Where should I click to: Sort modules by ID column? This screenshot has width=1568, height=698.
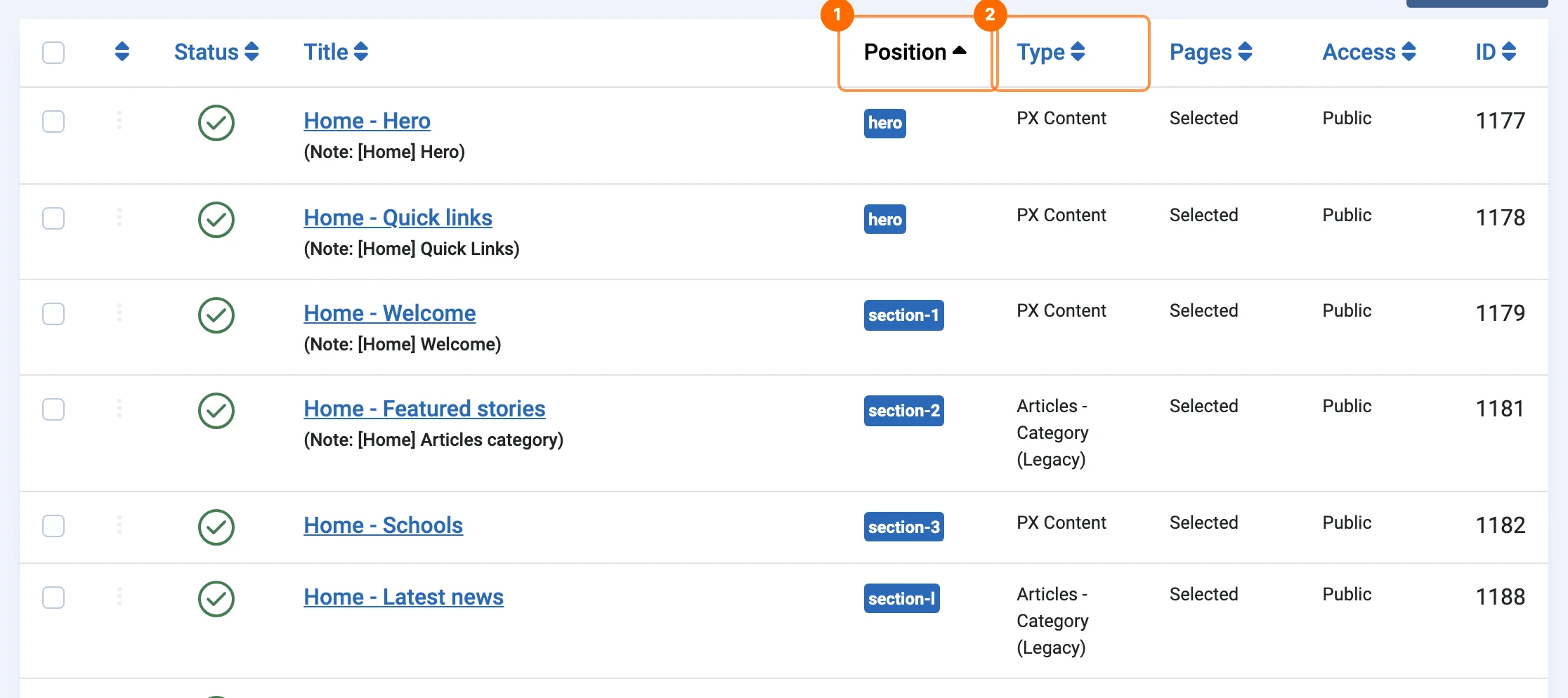click(1496, 52)
